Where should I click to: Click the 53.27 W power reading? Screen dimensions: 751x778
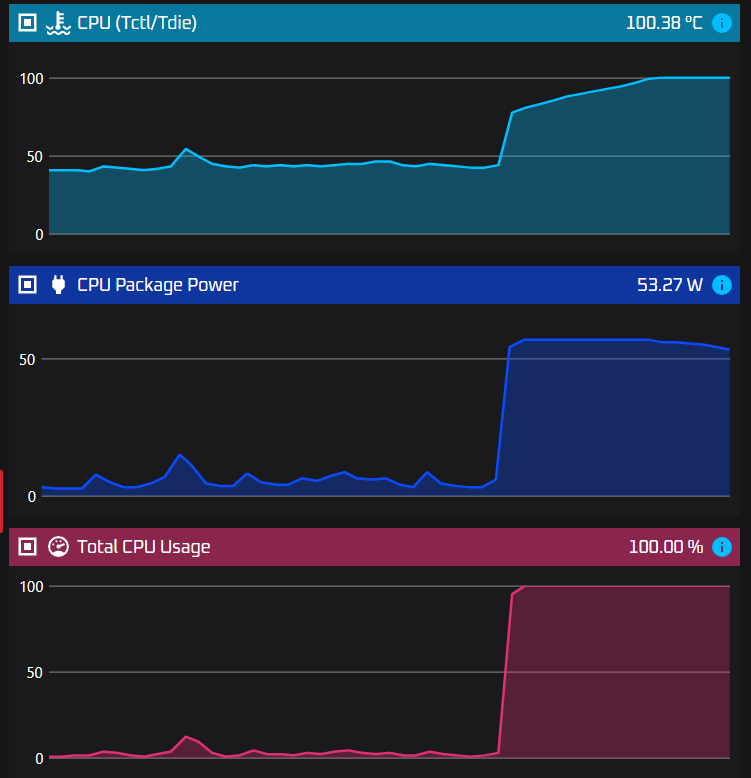[x=670, y=285]
